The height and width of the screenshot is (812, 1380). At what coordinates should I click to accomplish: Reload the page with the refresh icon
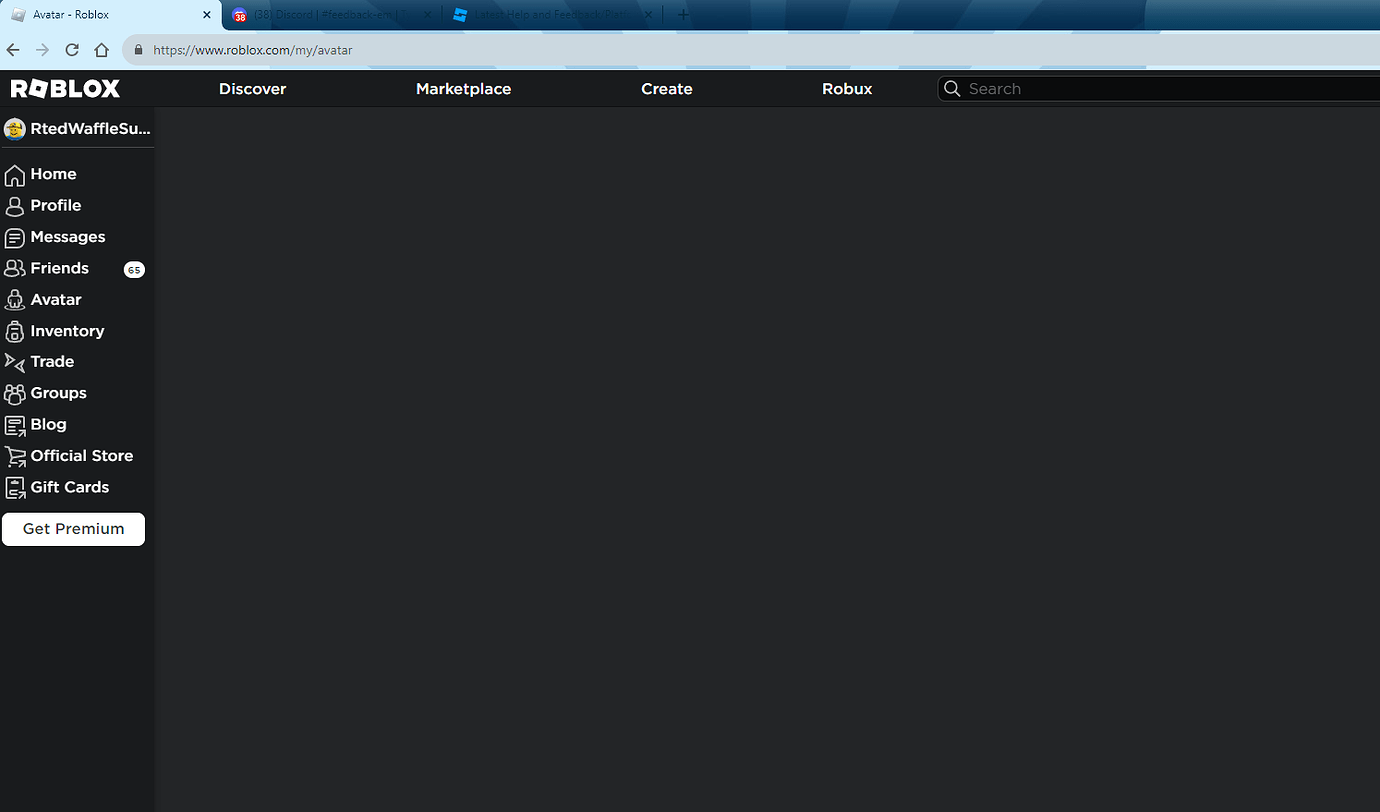pos(71,49)
